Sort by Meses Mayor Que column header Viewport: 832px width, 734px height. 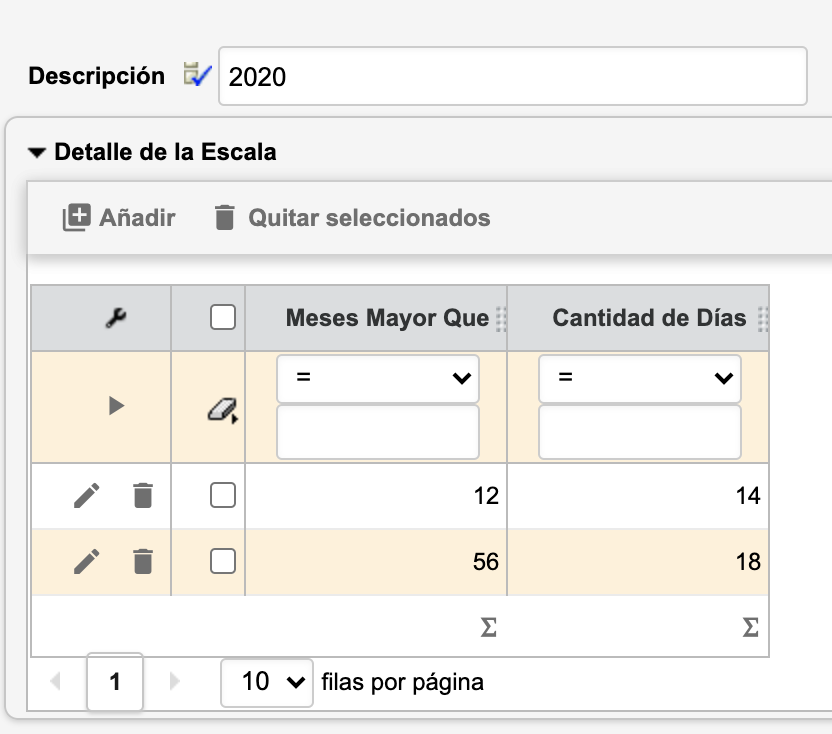(x=387, y=318)
